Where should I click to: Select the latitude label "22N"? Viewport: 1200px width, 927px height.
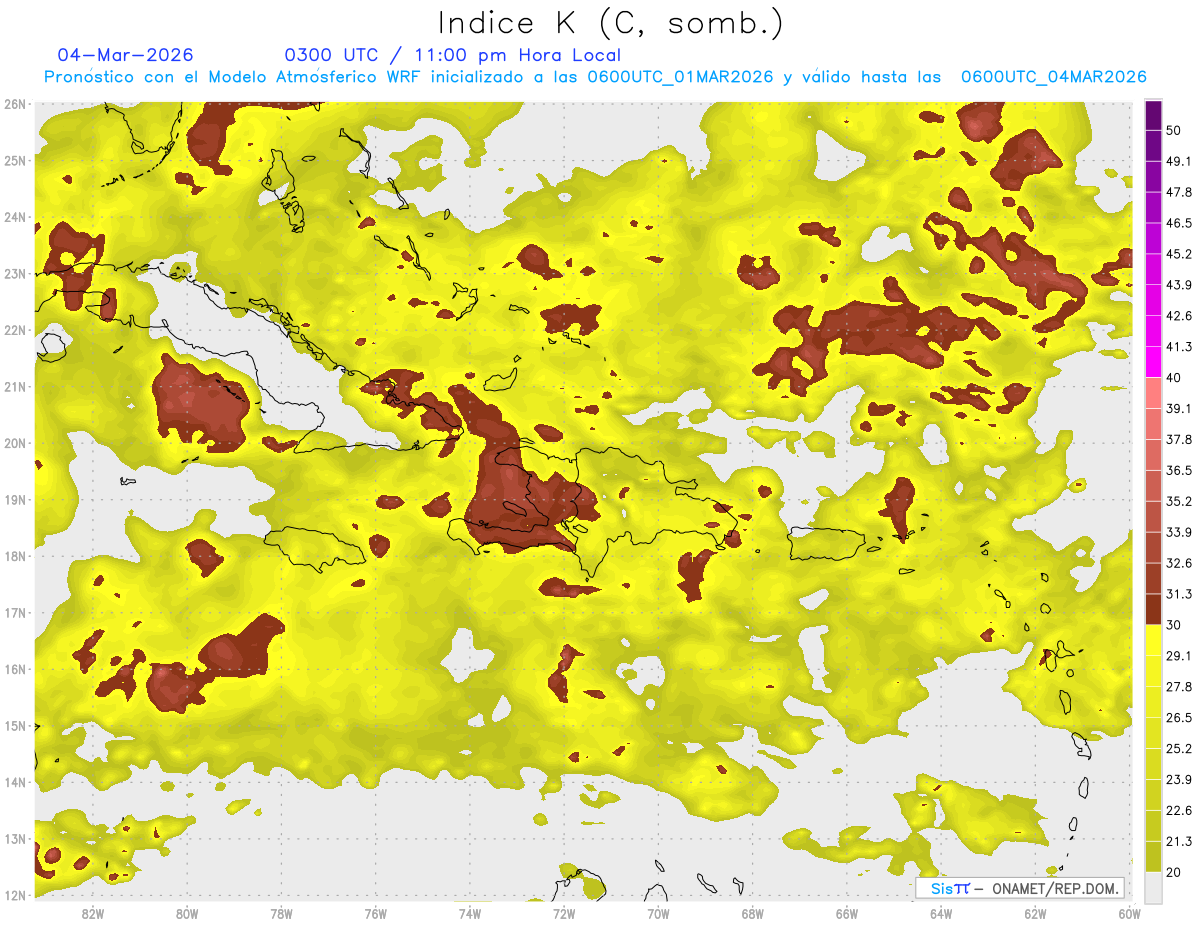coord(15,330)
